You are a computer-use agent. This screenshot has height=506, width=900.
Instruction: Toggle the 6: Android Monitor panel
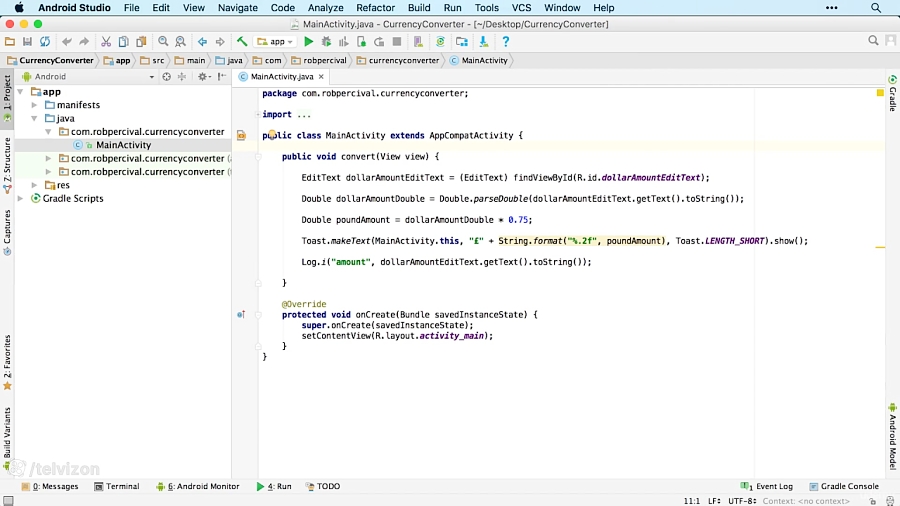(197, 487)
